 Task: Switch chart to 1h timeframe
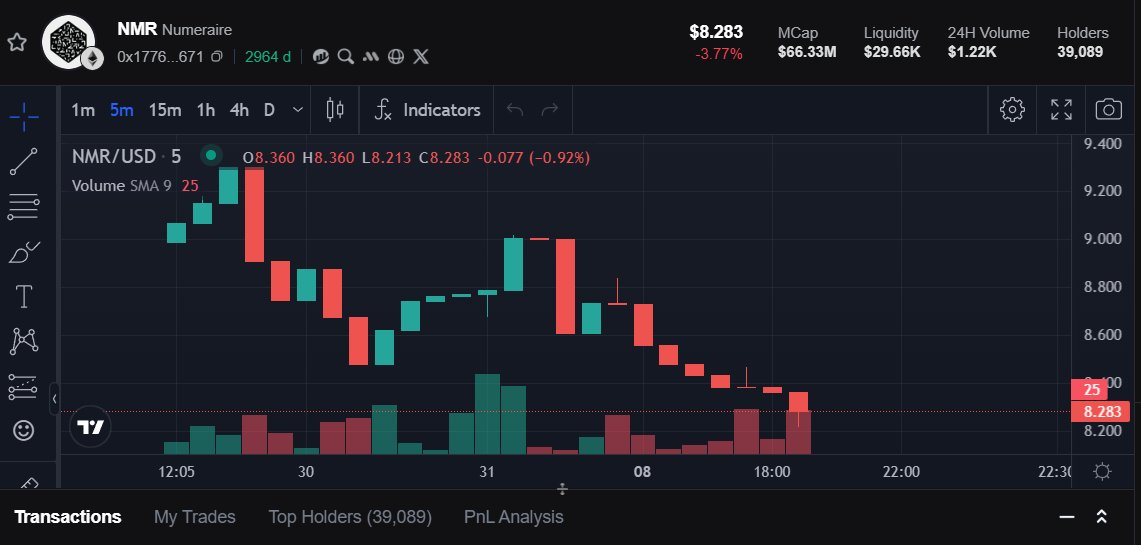tap(206, 111)
